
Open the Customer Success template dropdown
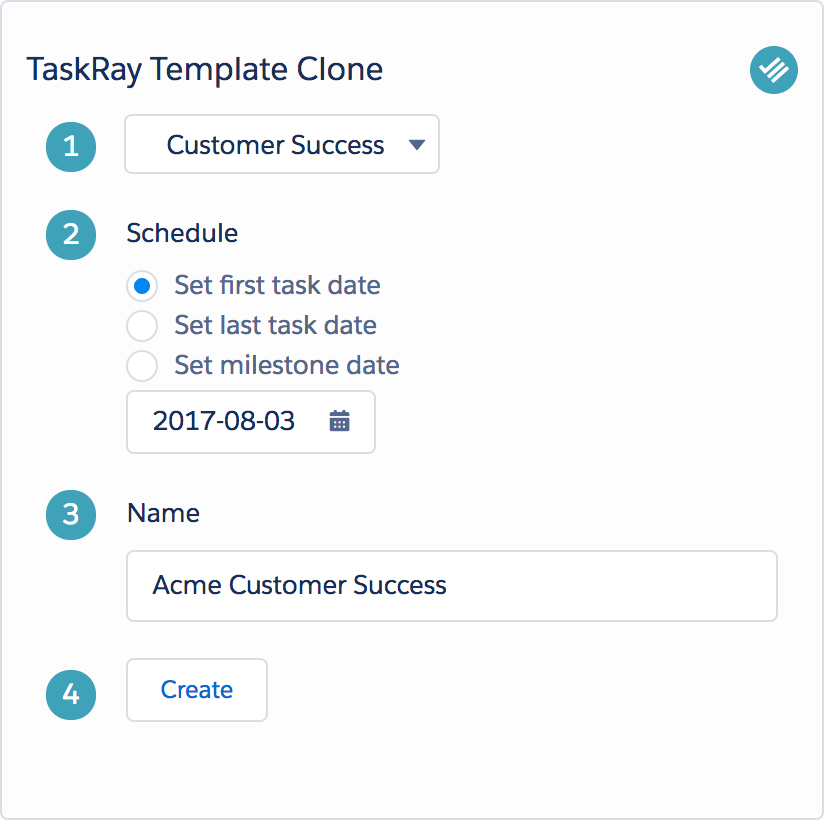(282, 144)
